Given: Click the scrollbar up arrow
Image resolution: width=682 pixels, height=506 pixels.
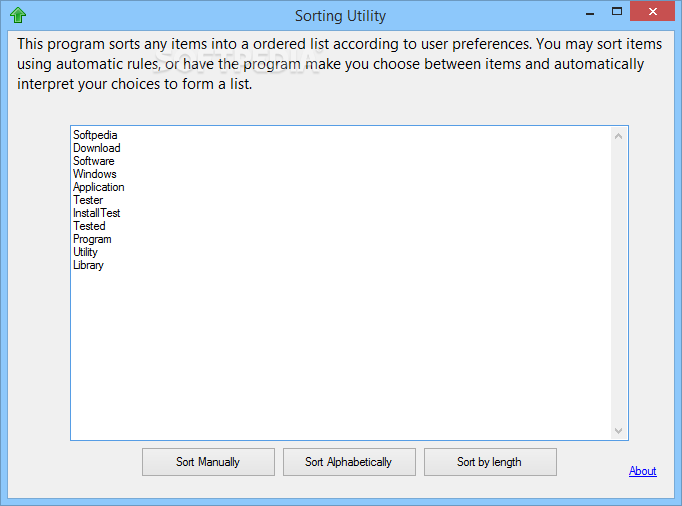Looking at the screenshot, I should click(619, 135).
